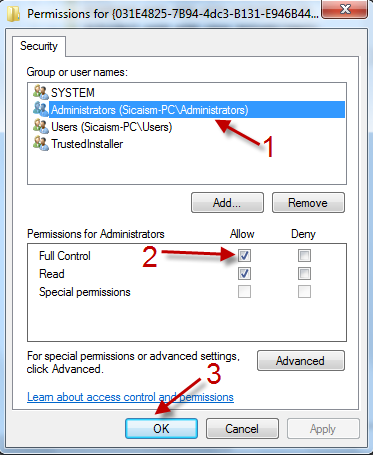This screenshot has height=455, width=373.
Task: Toggle Read Allow checkbox
Action: coord(244,274)
